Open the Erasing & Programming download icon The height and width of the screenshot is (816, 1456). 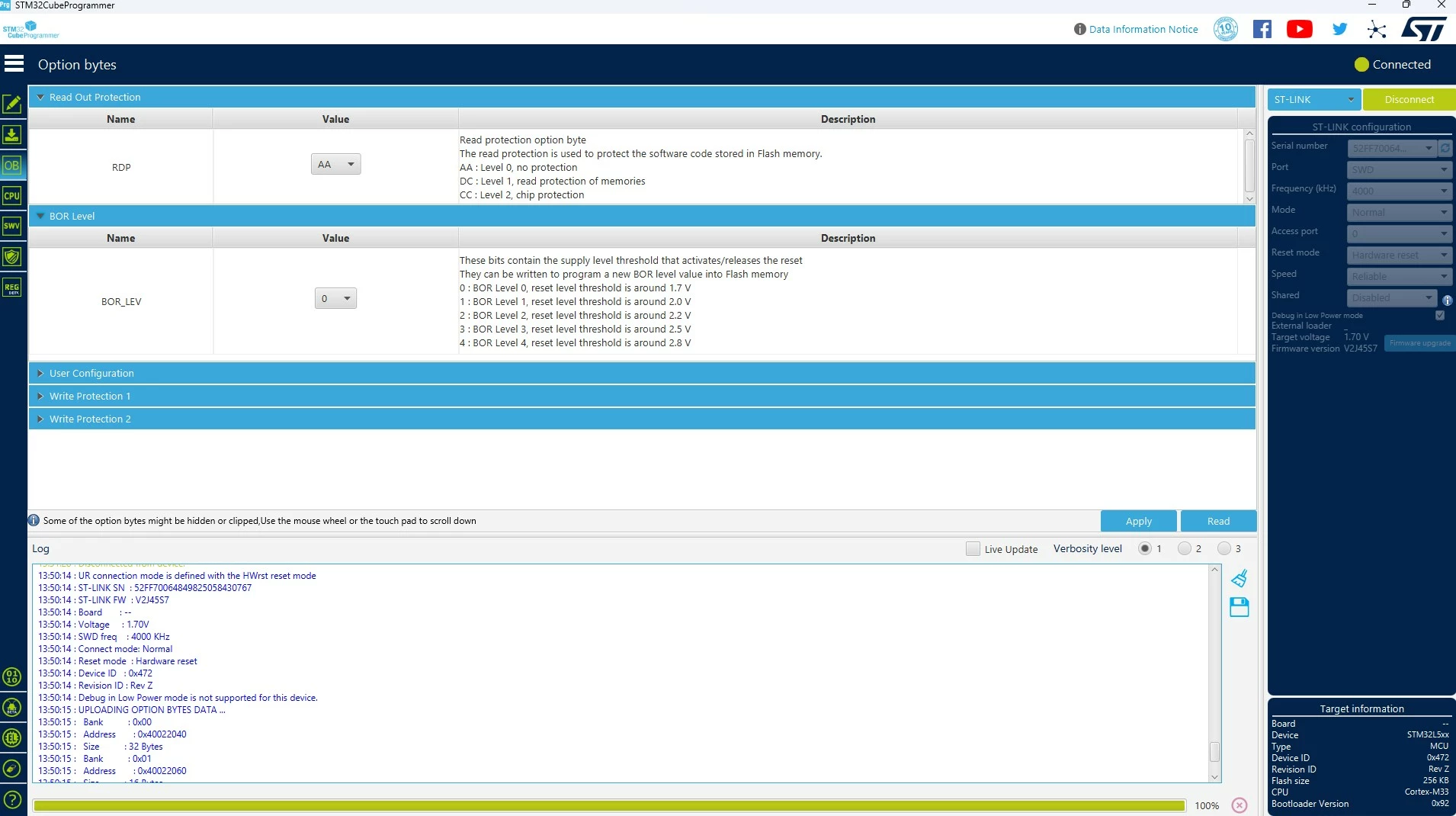[12, 135]
